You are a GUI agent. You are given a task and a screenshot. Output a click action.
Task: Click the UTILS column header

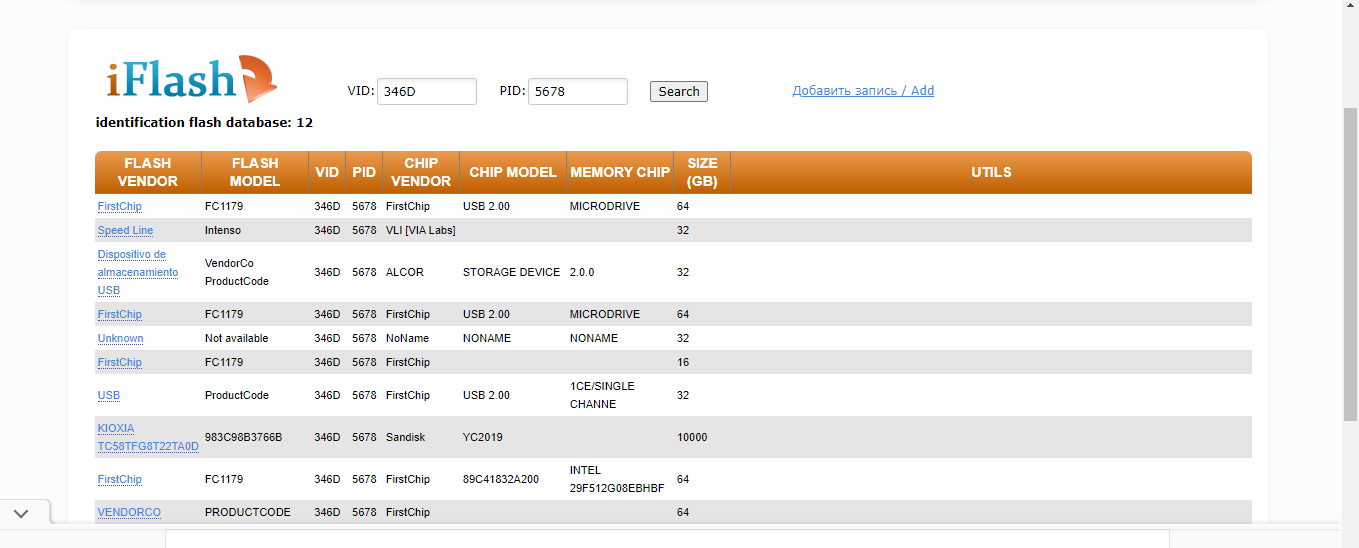[x=991, y=172]
